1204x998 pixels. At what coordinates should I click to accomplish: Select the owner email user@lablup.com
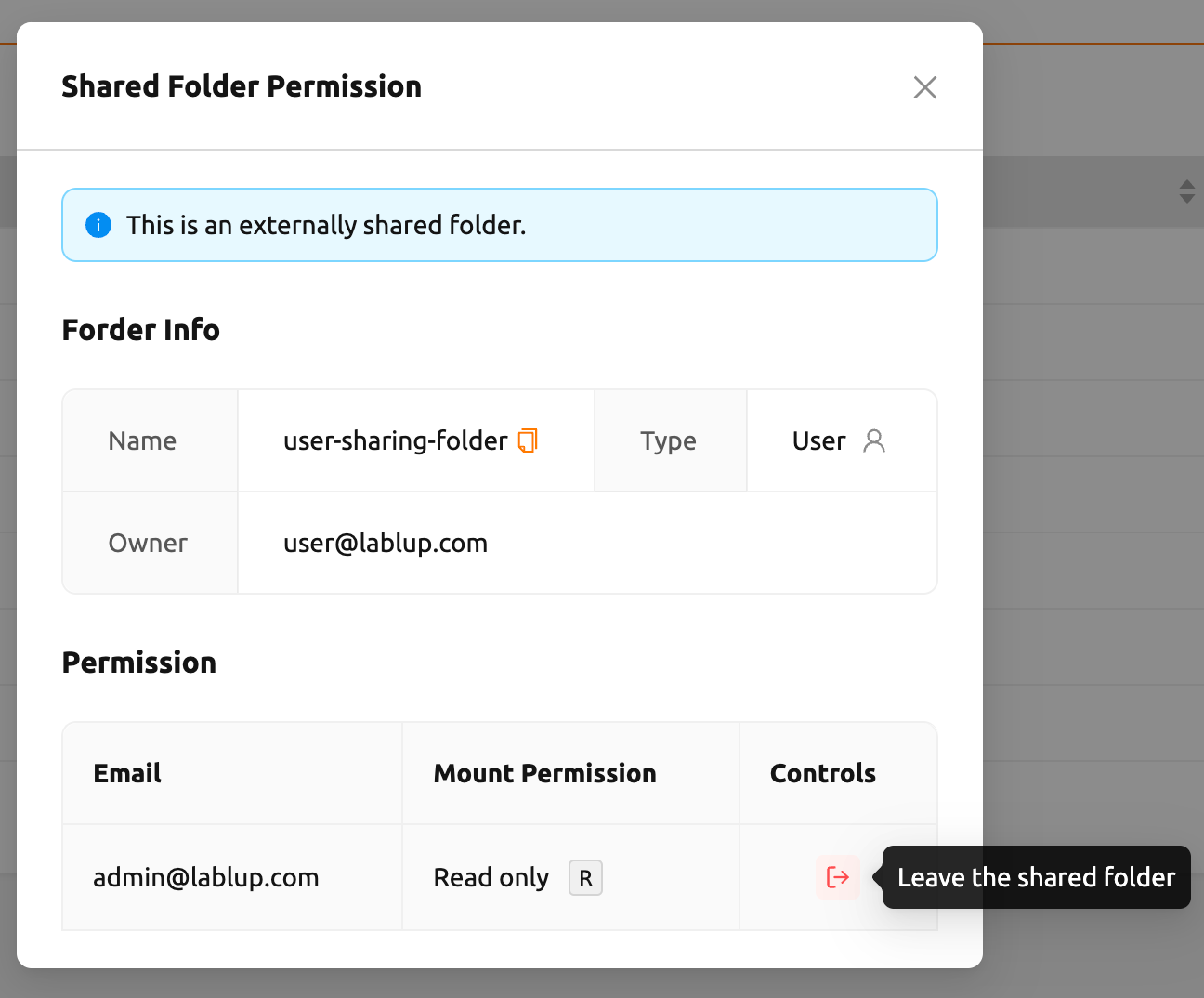point(386,543)
